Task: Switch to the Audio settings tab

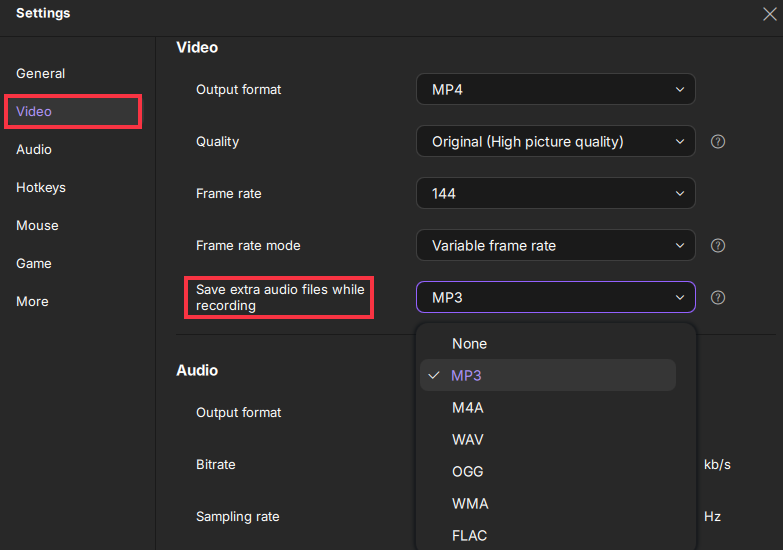Action: point(33,149)
